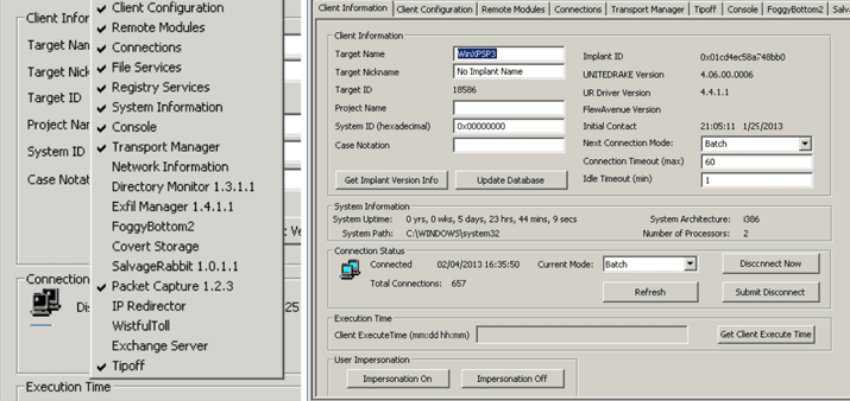The height and width of the screenshot is (401, 850).
Task: Click the Refresh button
Action: 650,293
